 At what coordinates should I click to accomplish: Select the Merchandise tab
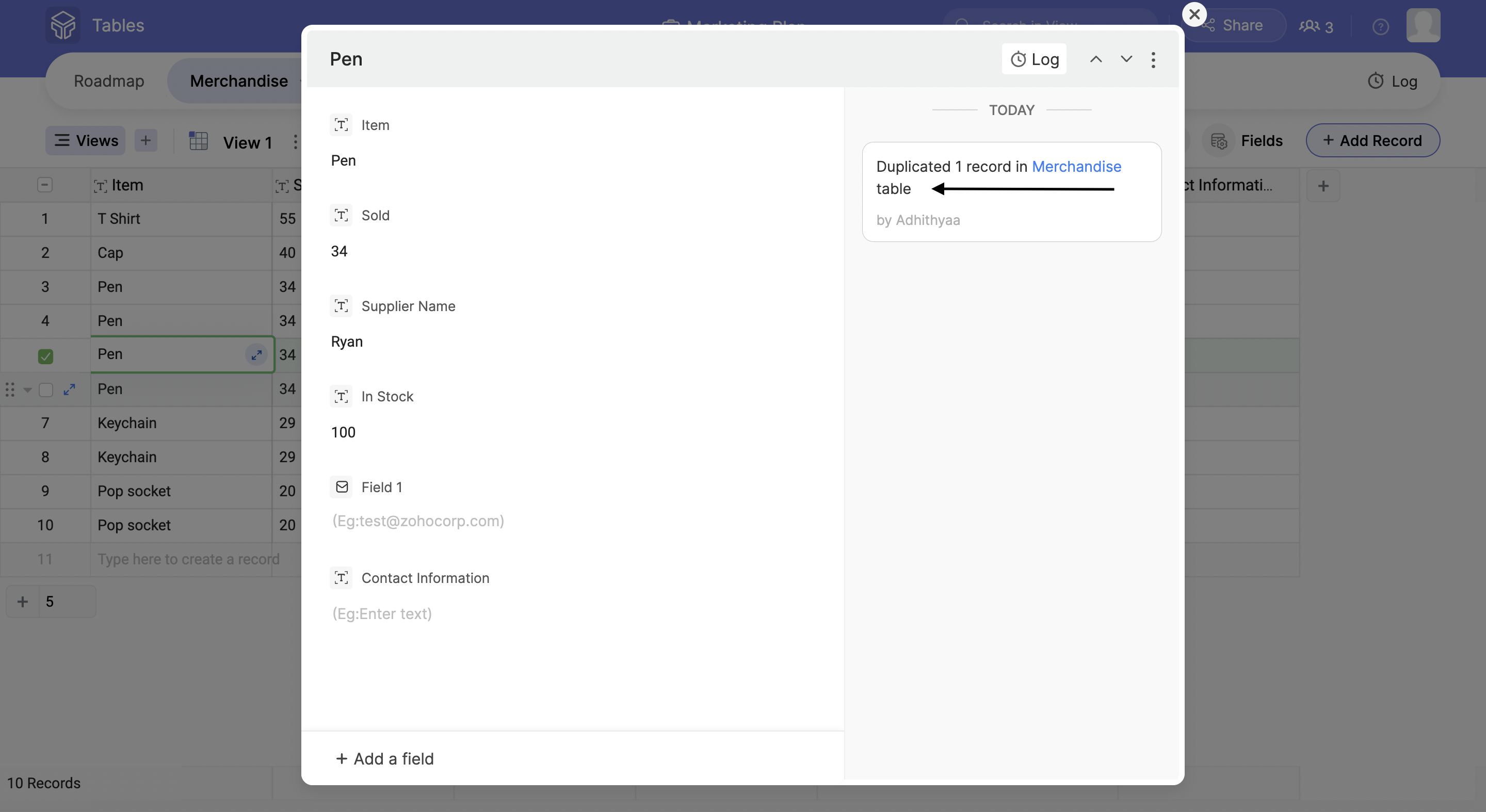pos(238,82)
